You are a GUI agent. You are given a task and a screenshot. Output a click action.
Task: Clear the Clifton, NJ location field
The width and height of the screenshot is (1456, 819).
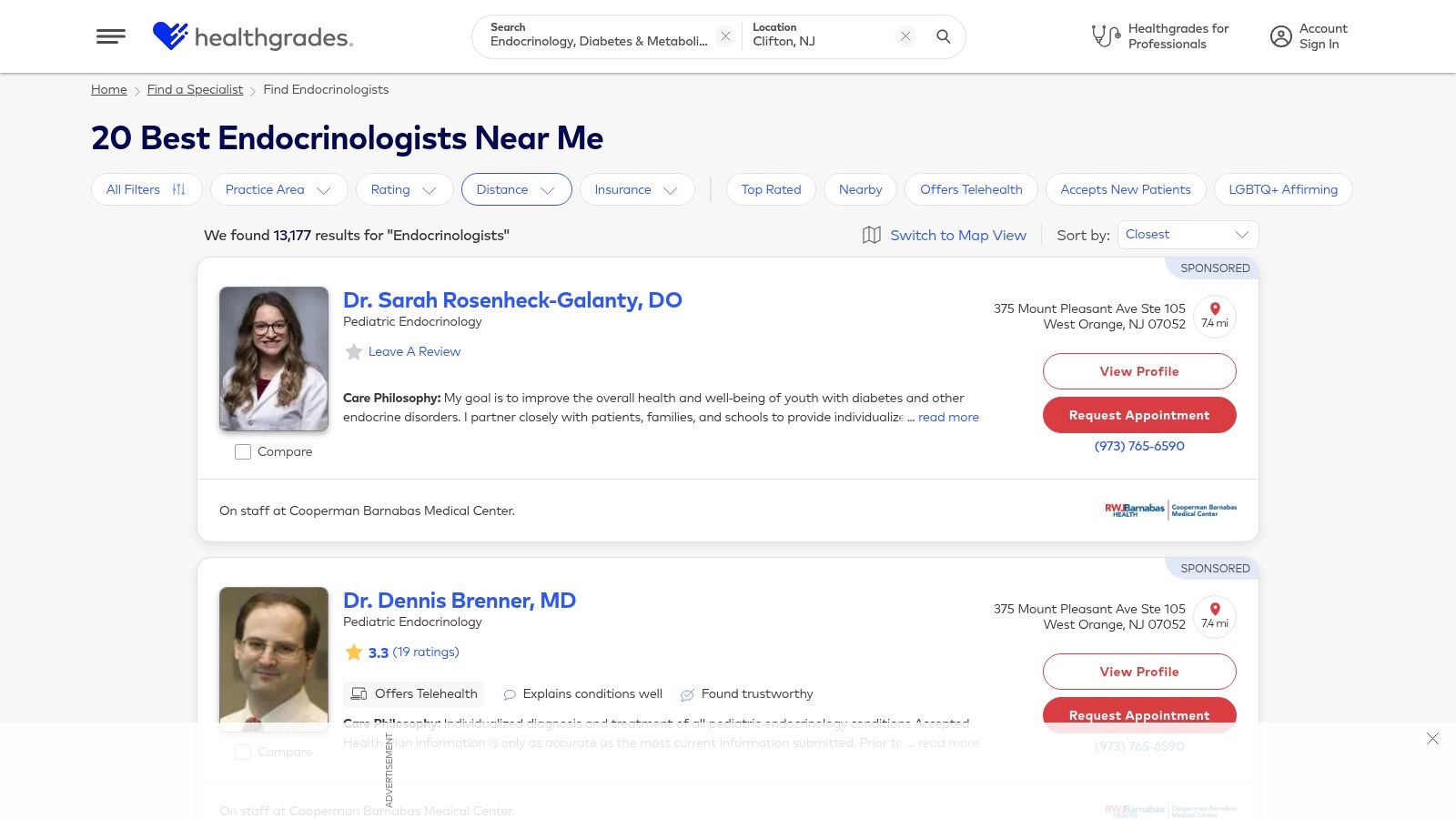905,36
